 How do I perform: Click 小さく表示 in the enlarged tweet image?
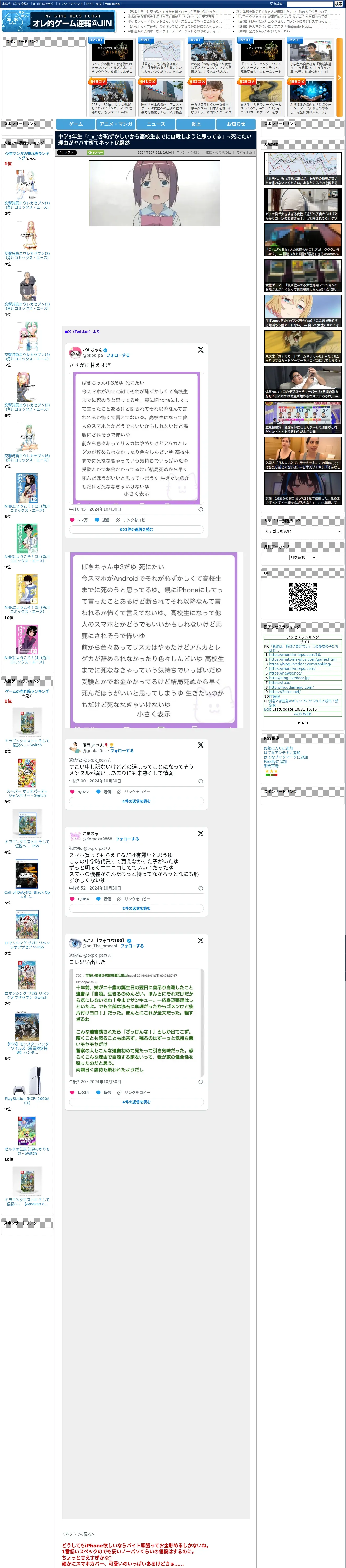(154, 714)
